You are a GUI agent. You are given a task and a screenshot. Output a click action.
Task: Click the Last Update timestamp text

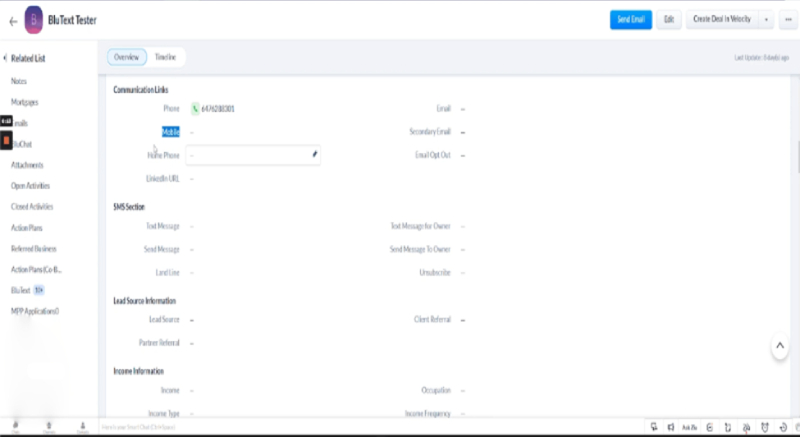[761, 58]
